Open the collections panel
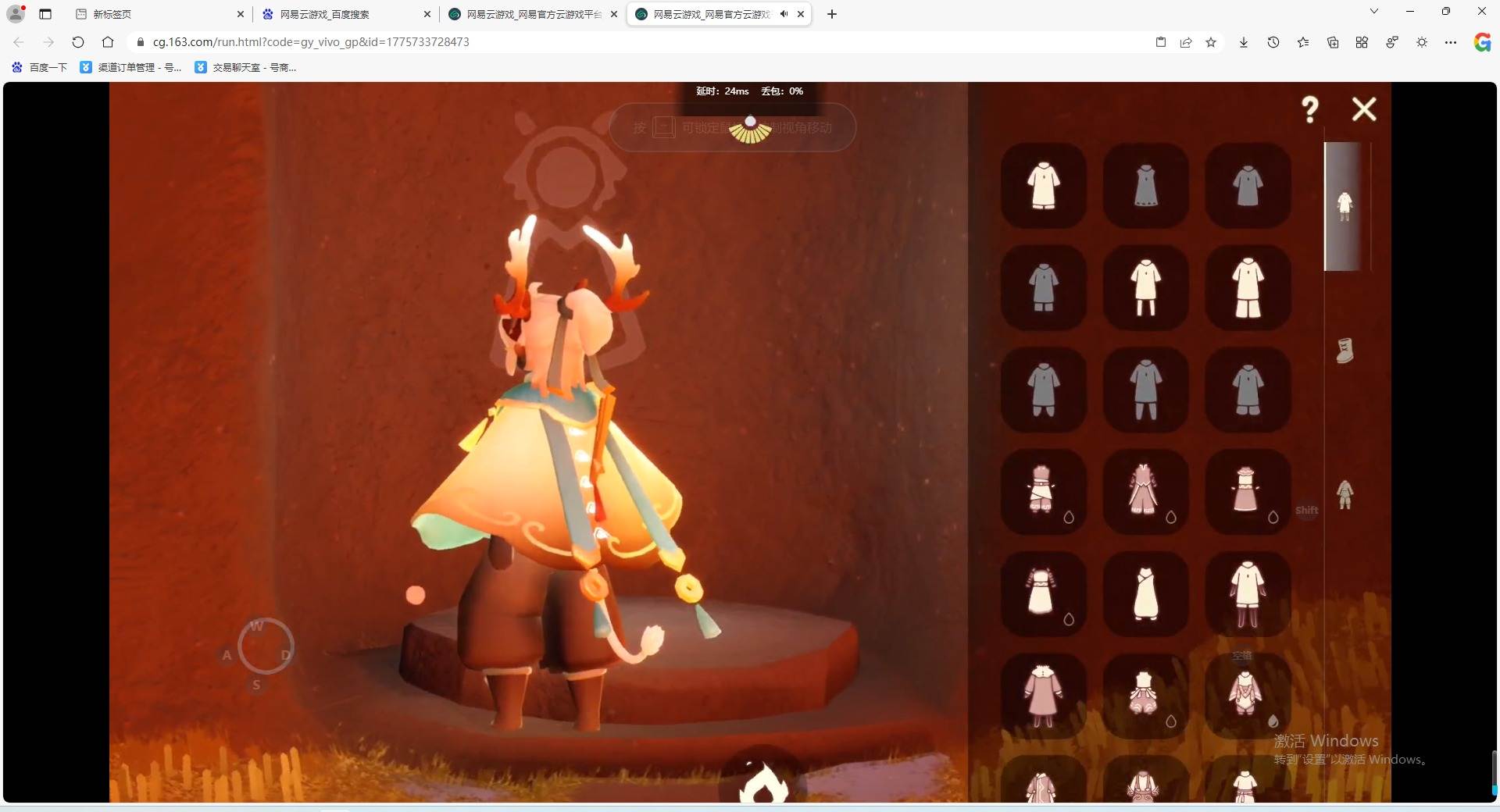 1333,42
